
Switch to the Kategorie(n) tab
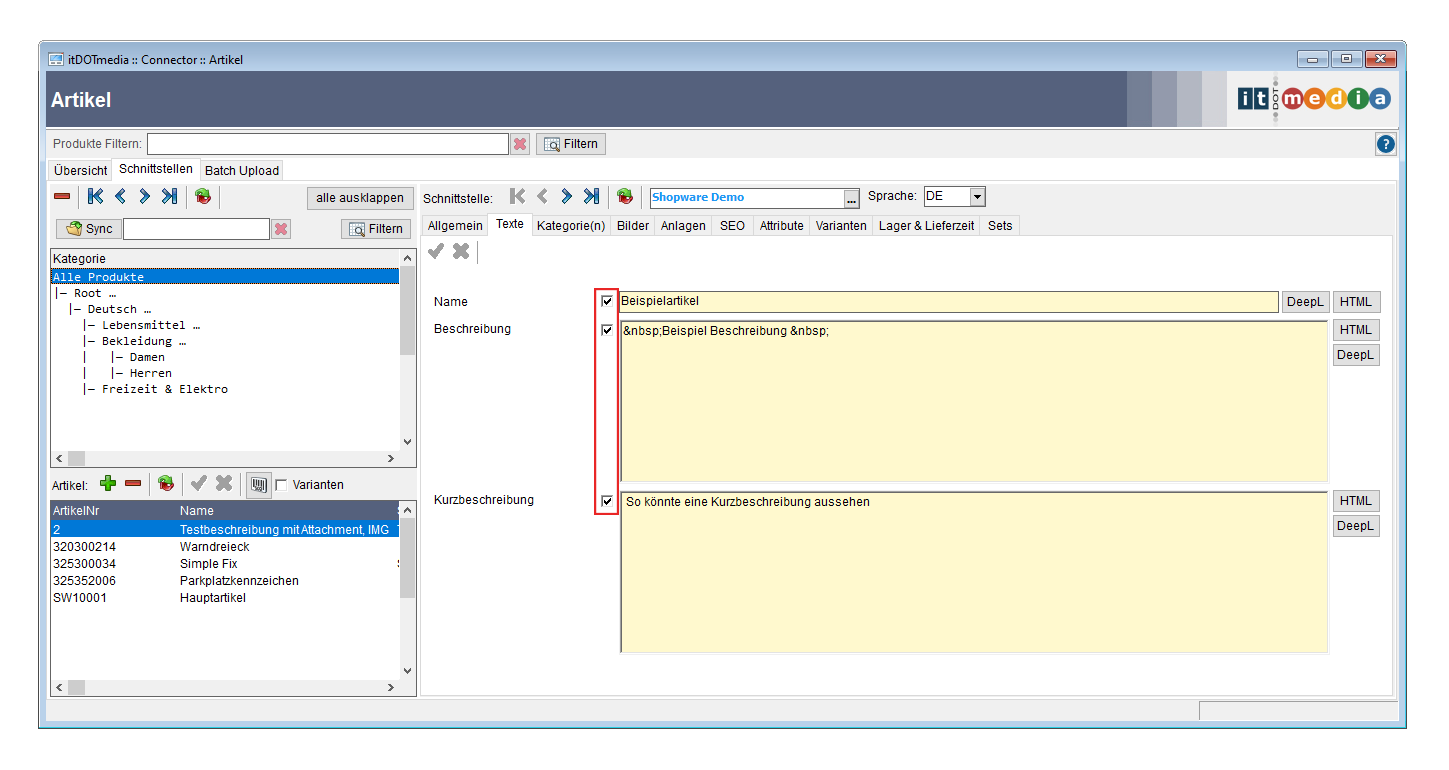[571, 226]
